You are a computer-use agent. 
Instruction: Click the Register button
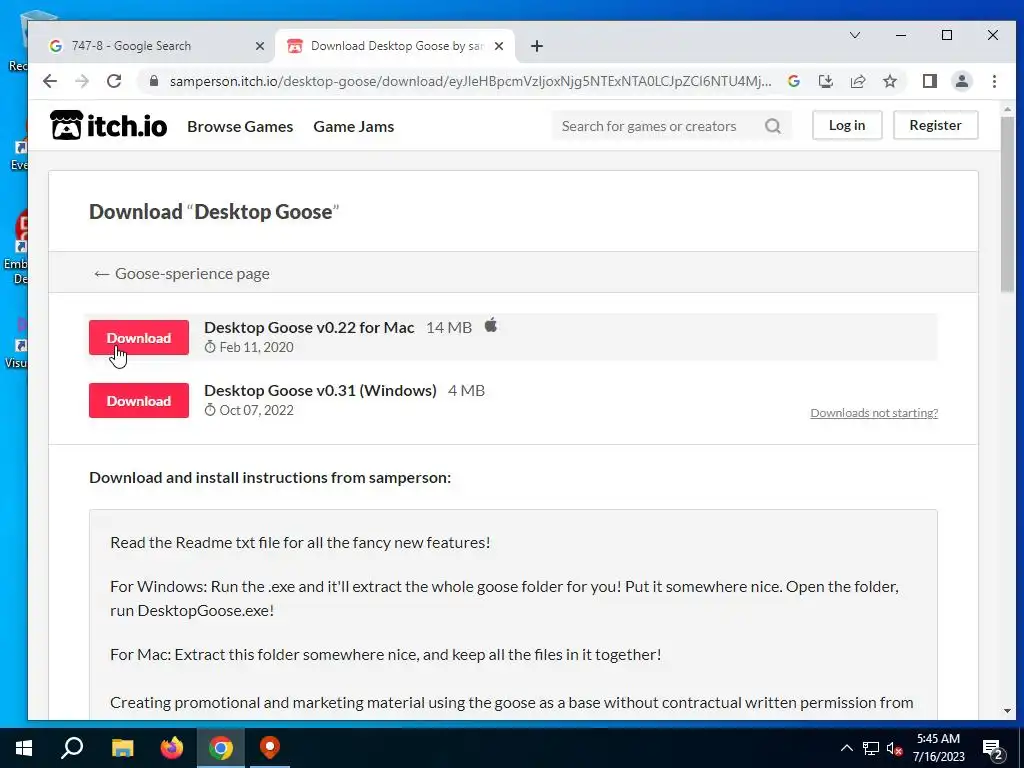[x=935, y=125]
